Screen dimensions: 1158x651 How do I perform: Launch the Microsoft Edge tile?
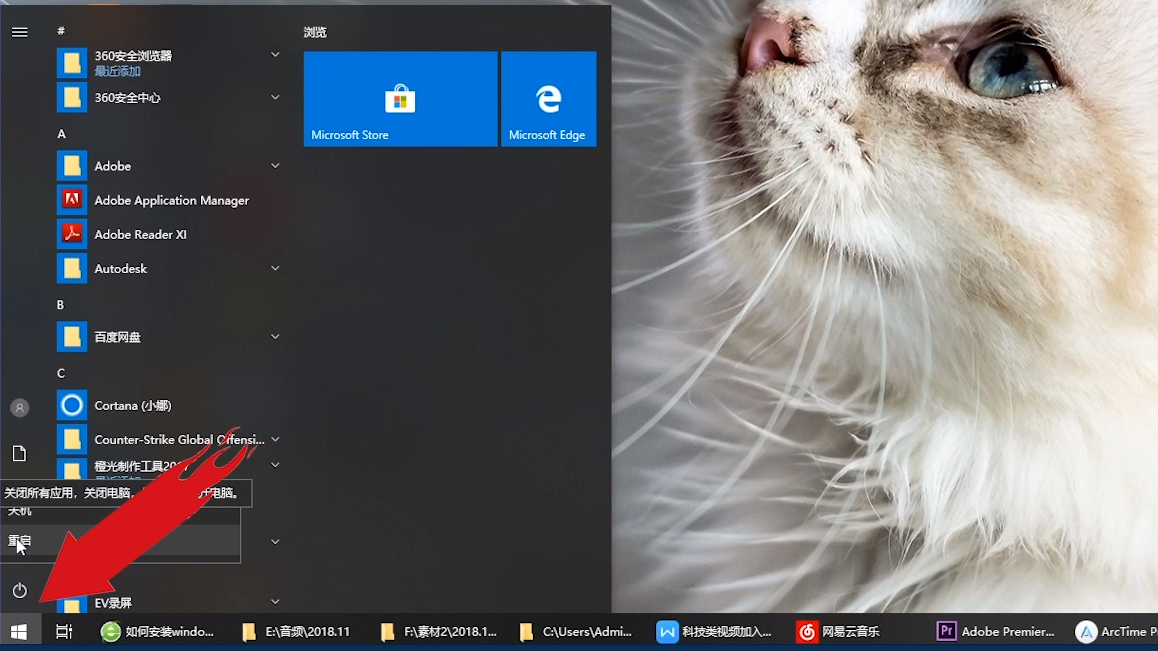[x=549, y=98]
